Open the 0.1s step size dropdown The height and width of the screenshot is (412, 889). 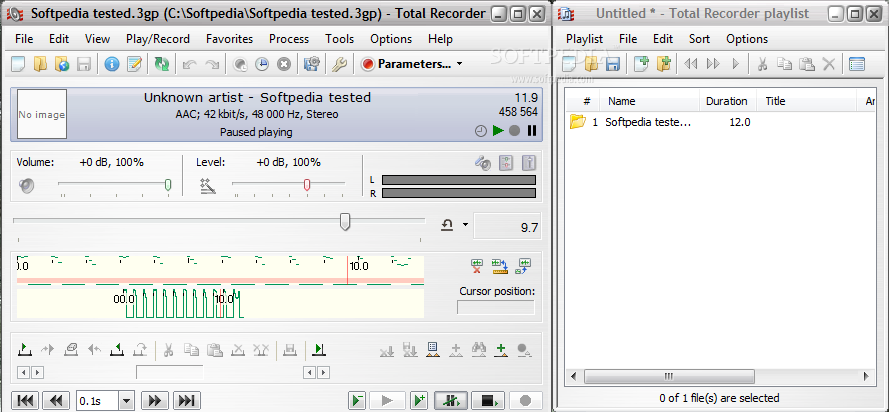[x=126, y=401]
